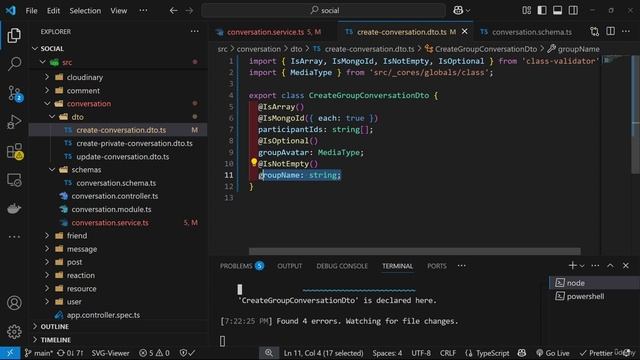Open the Edit menu
Viewport: 640px width, 360px height.
53,11
